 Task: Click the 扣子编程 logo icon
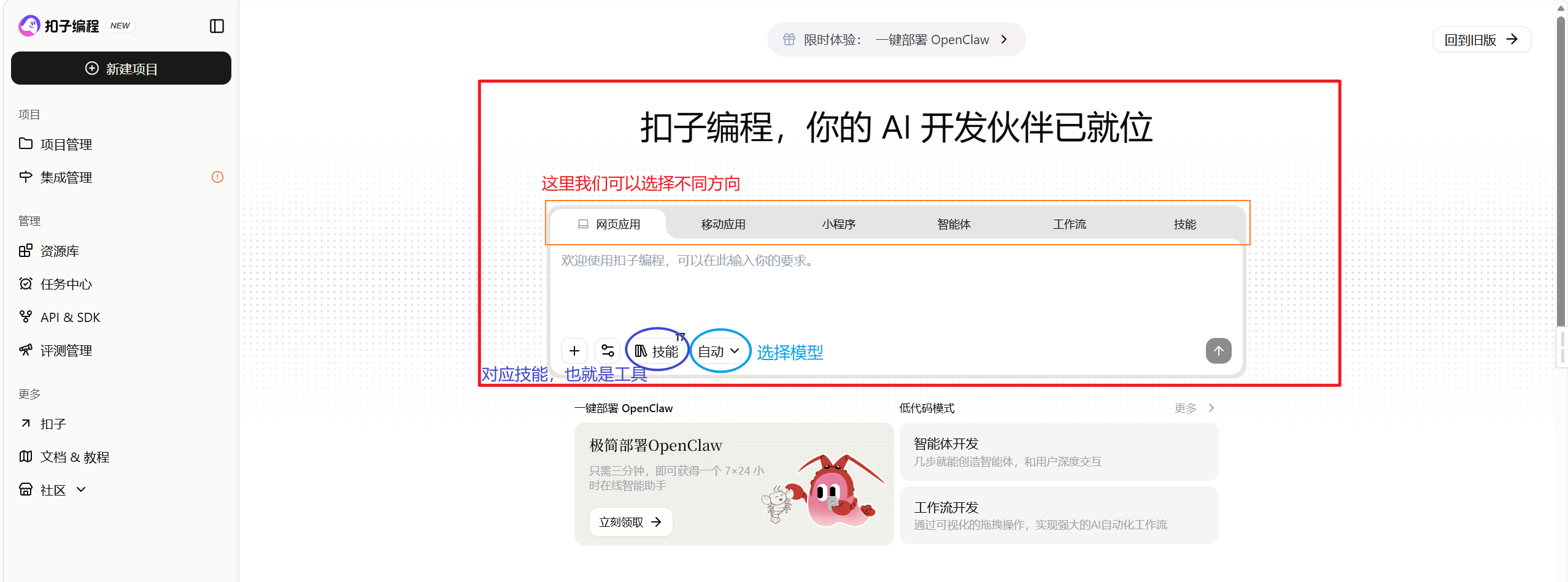coord(29,26)
